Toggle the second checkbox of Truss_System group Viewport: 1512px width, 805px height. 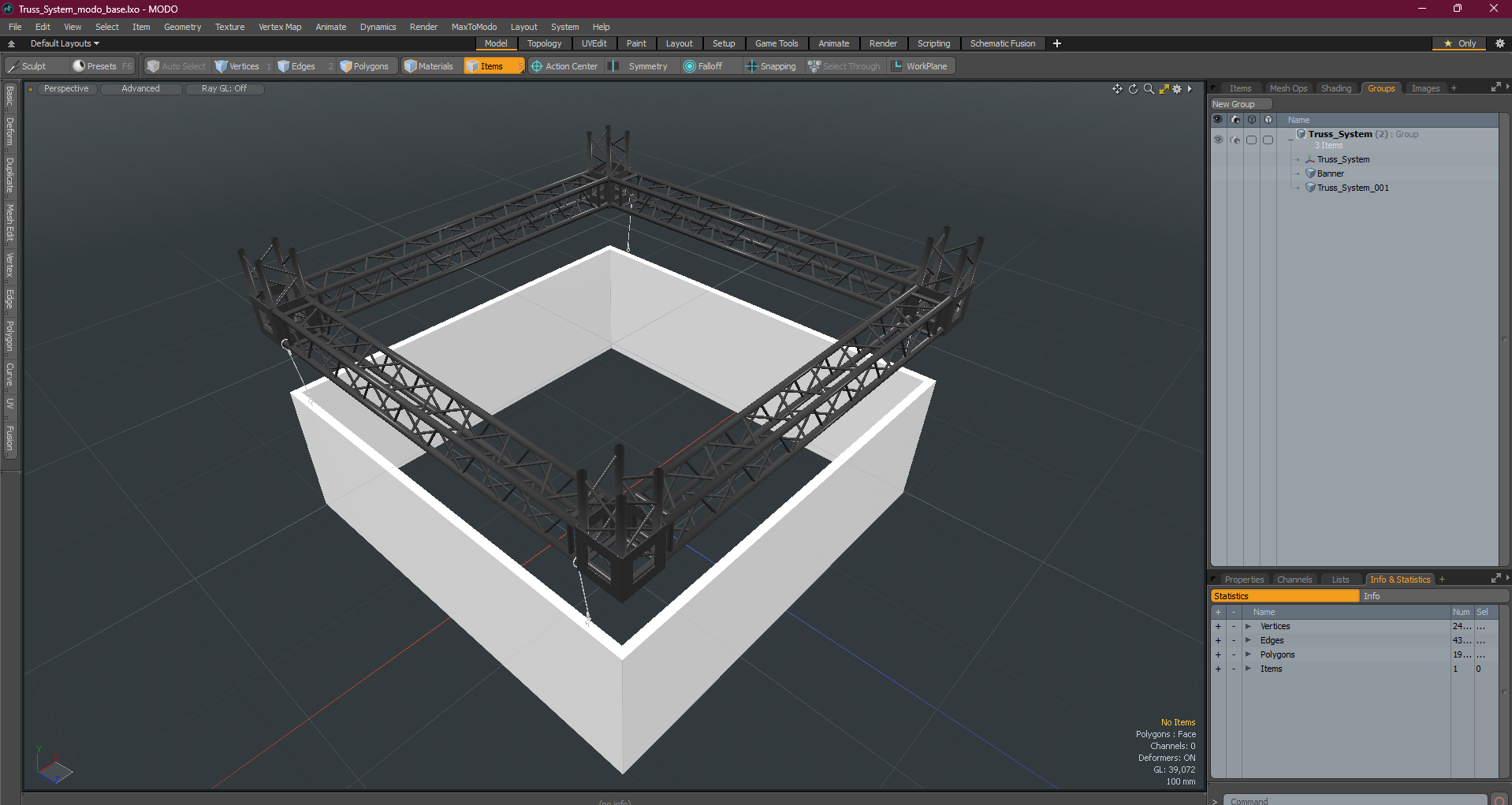pos(1268,140)
